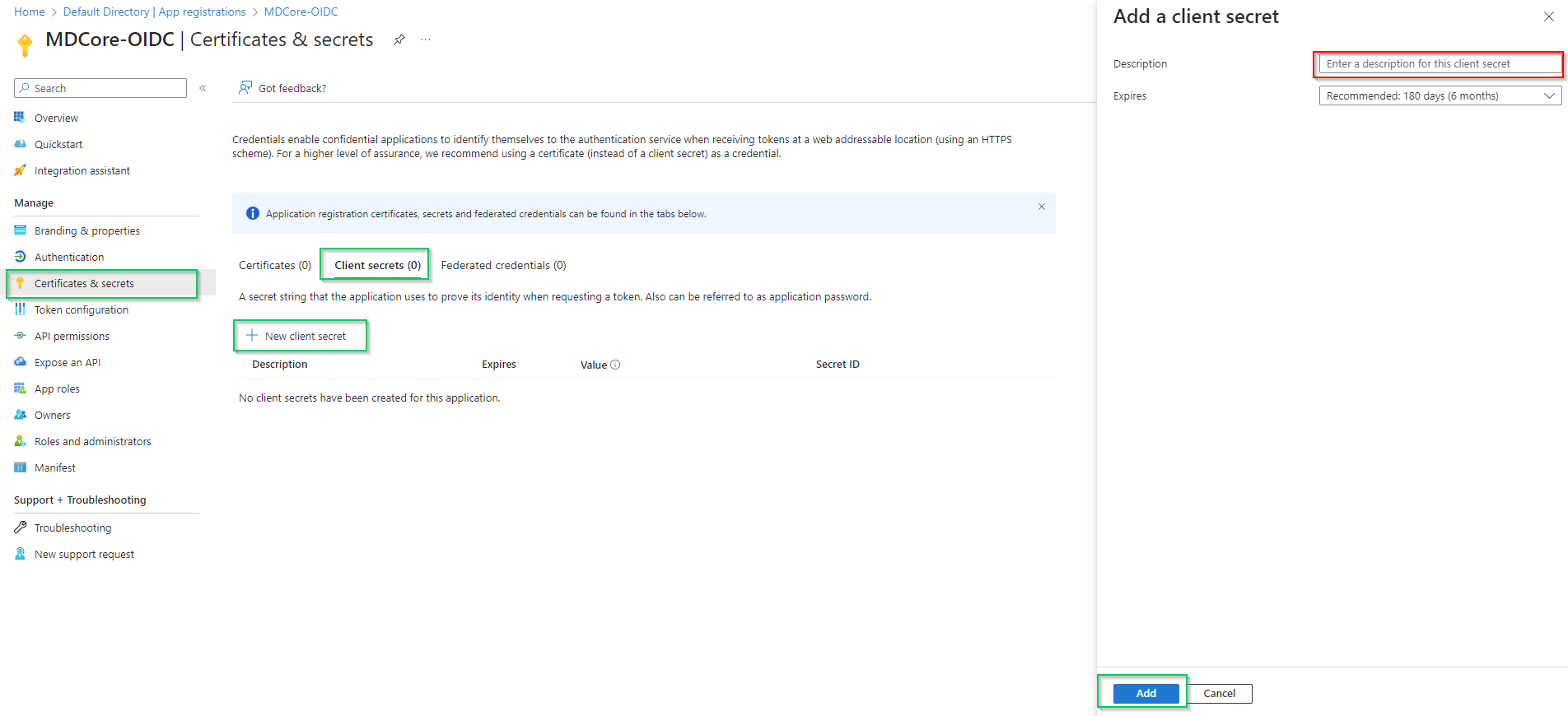Click the Value column header
This screenshot has width=1568, height=716.
(594, 365)
